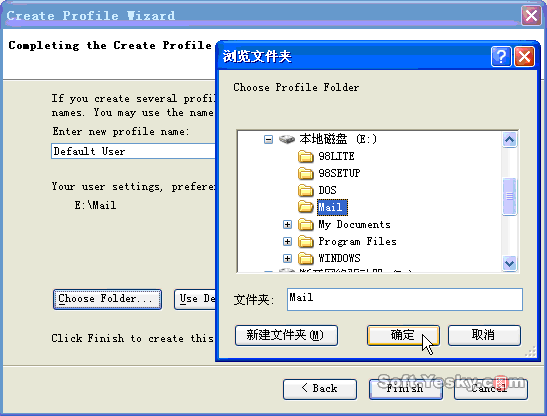The height and width of the screenshot is (416, 547).
Task: Close the Create Profile Wizard window
Action: pyautogui.click(x=531, y=16)
